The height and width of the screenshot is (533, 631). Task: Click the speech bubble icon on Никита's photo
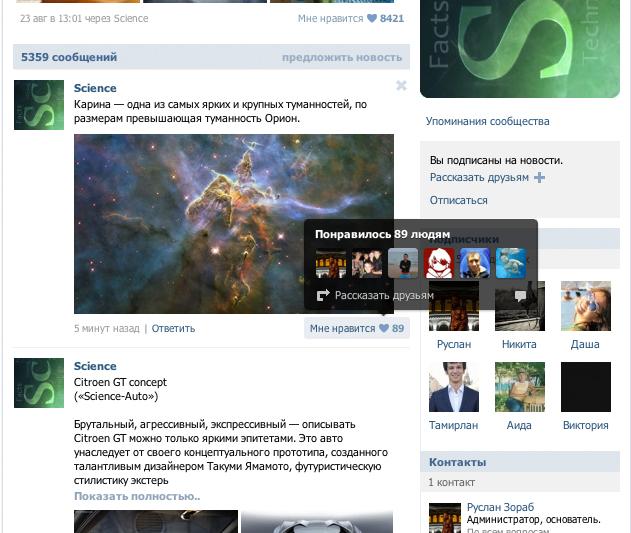pos(520,296)
